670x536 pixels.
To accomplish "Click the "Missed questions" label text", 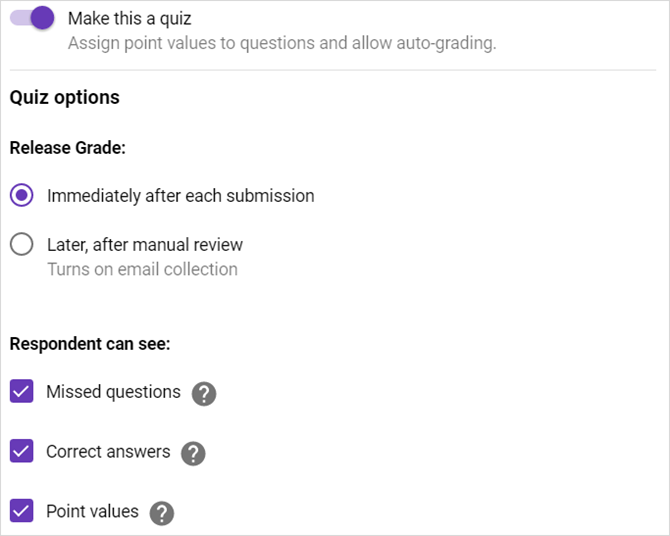I will pos(113,392).
